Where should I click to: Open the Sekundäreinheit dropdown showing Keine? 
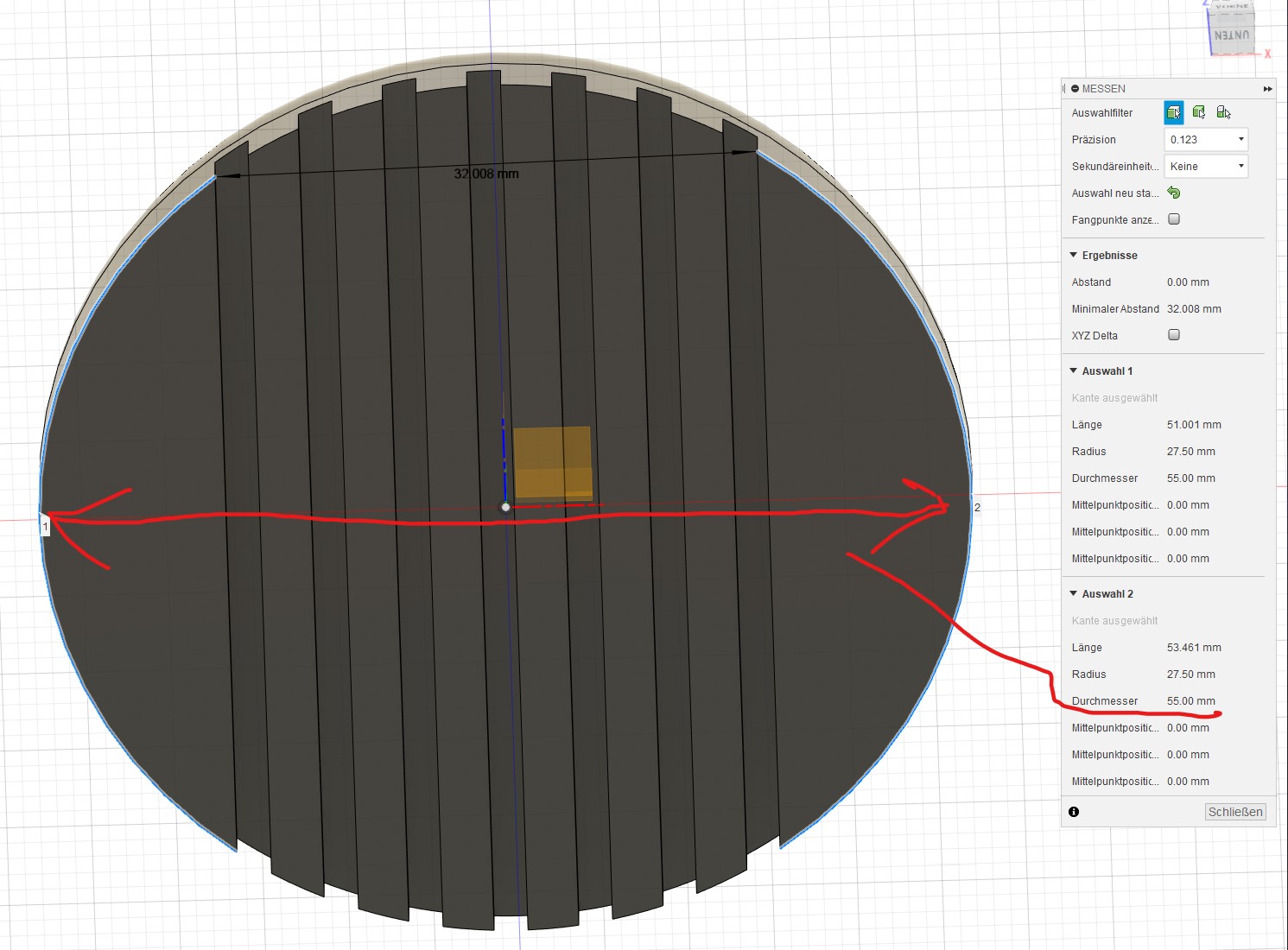(1206, 167)
